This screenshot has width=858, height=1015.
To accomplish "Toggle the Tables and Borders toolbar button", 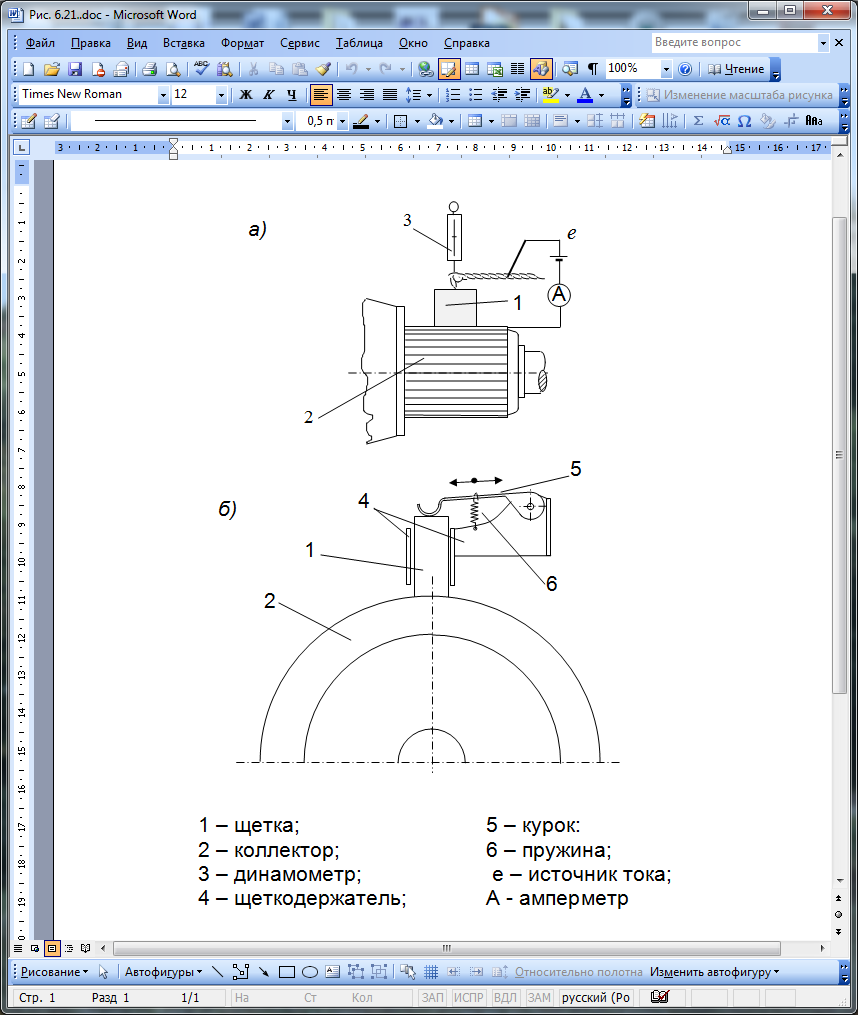I will (x=449, y=69).
